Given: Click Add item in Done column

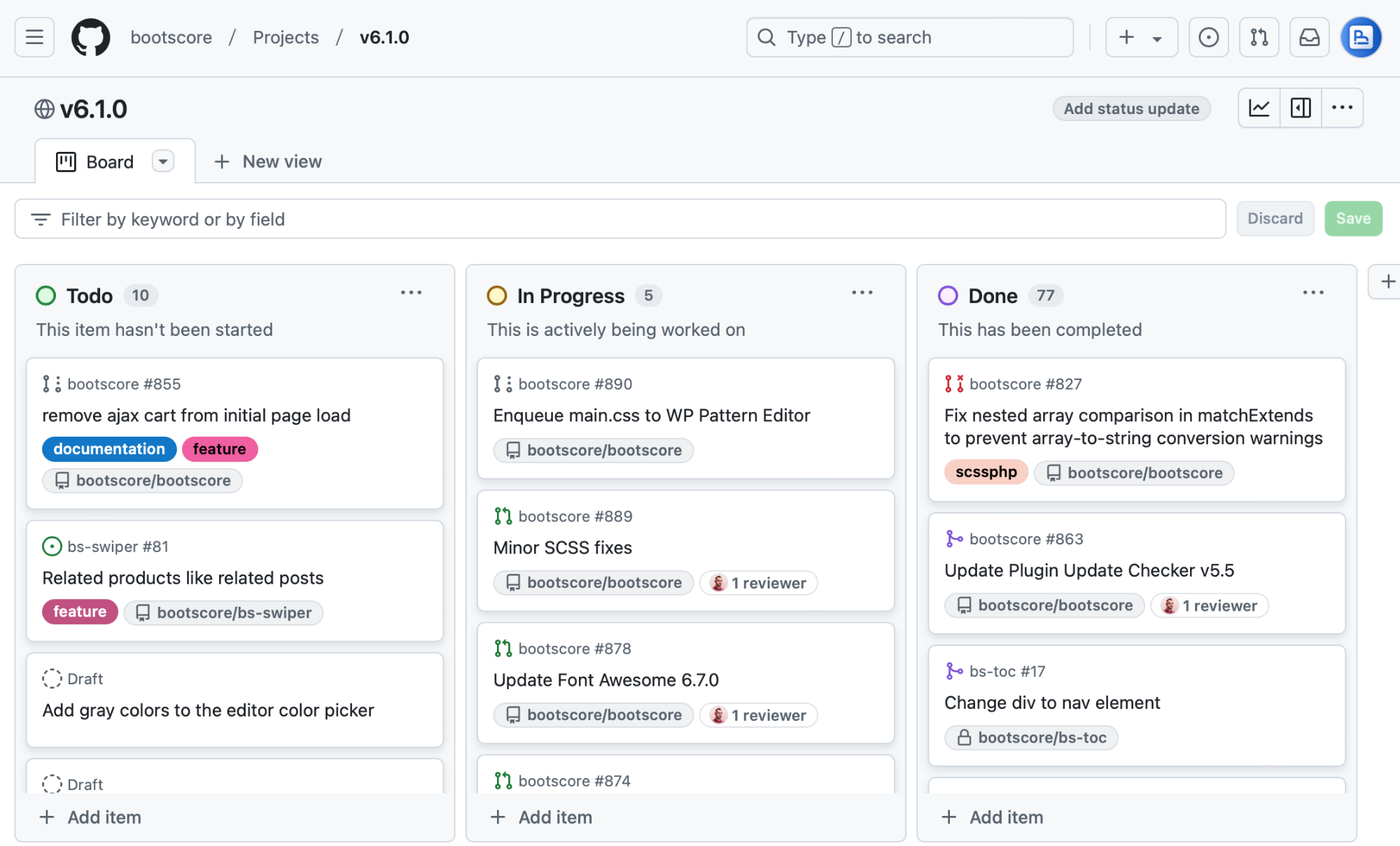Looking at the screenshot, I should (x=993, y=817).
